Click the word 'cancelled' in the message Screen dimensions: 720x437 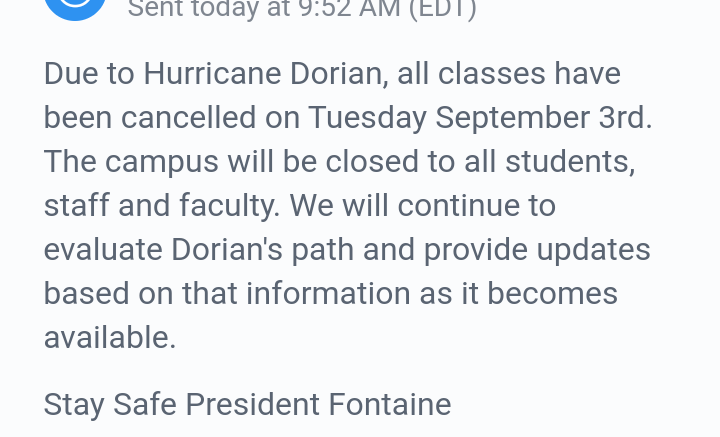pyautogui.click(x=189, y=118)
